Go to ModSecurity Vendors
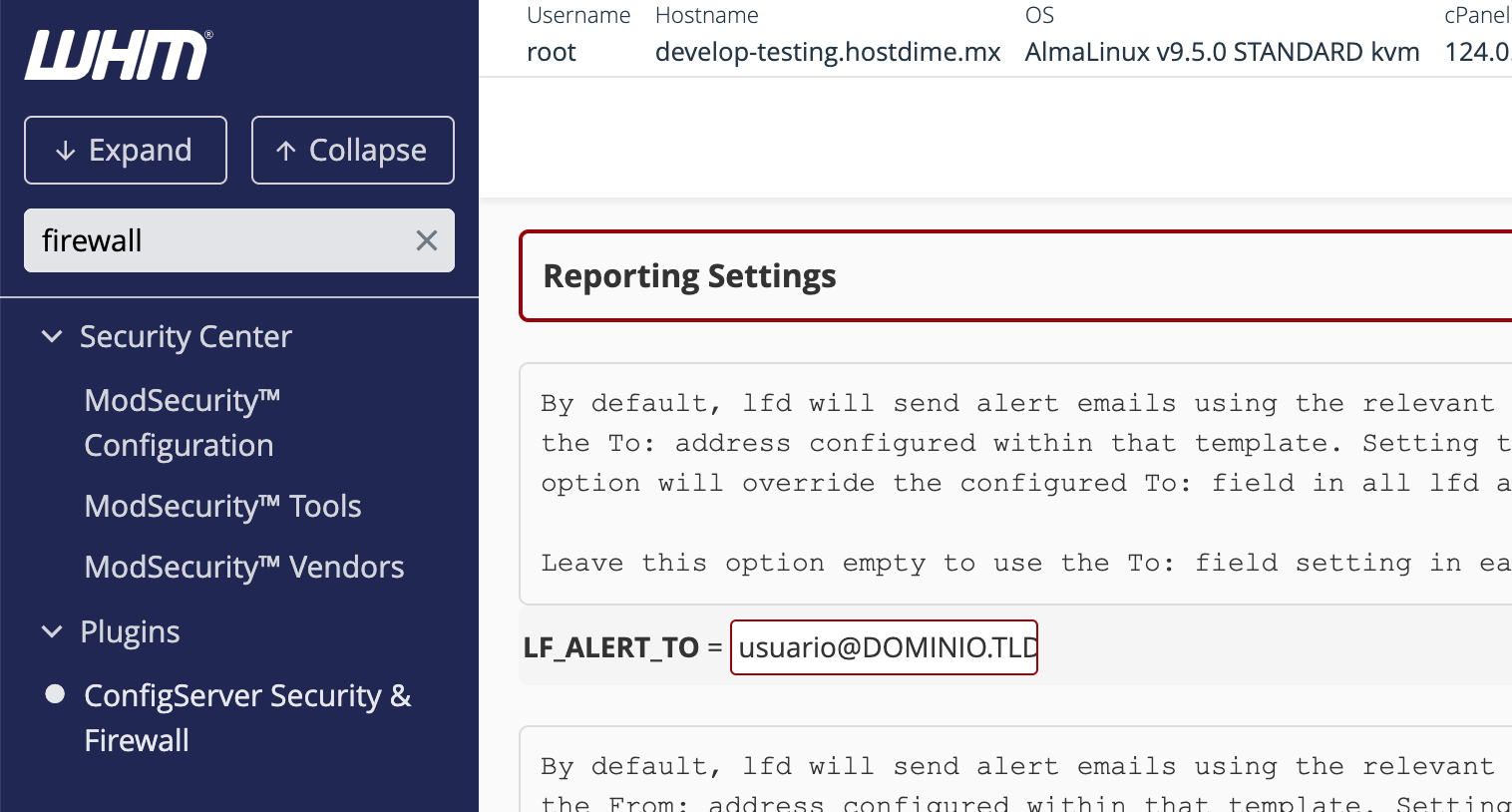Image resolution: width=1512 pixels, height=812 pixels. pyautogui.click(x=244, y=567)
